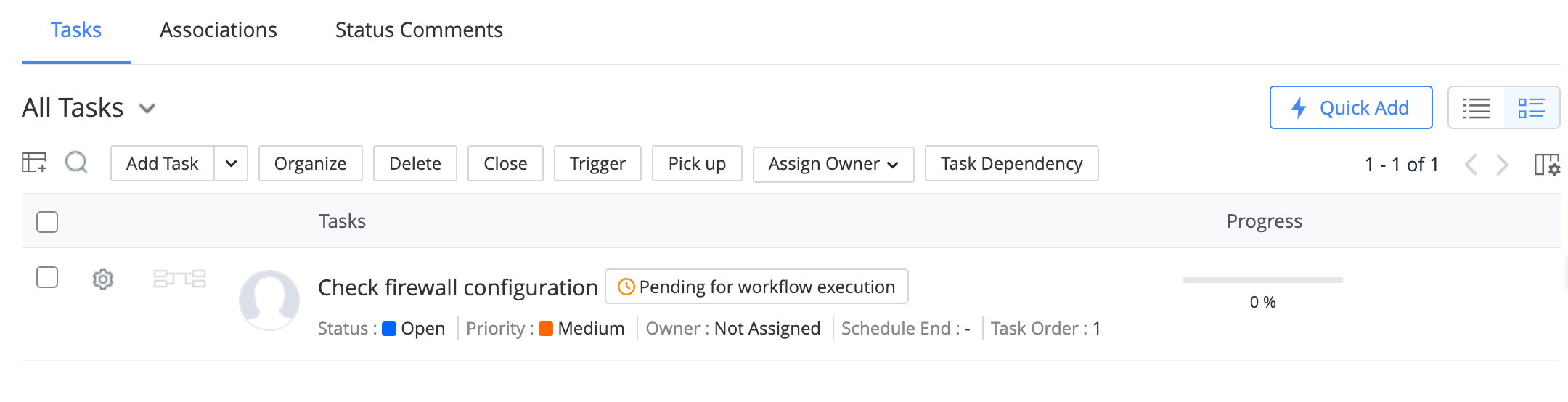Switch to the detailed template view icon
This screenshot has width=1568, height=402.
pos(1531,108)
